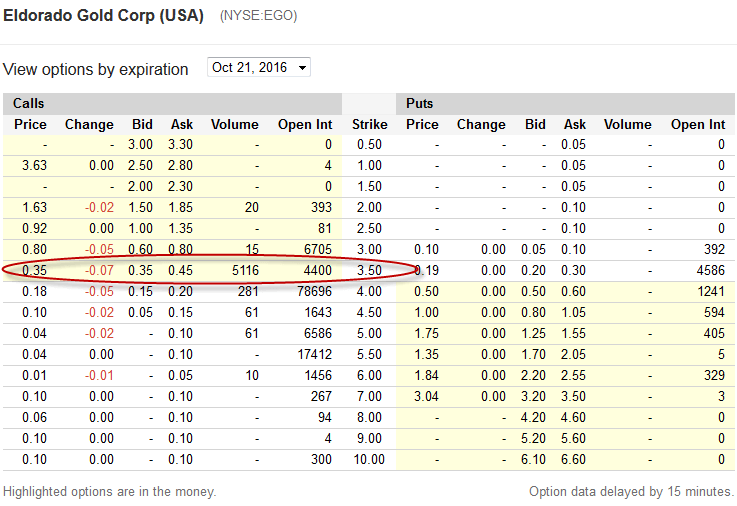
Task: Click the call price 1.63
Action: pos(34,208)
